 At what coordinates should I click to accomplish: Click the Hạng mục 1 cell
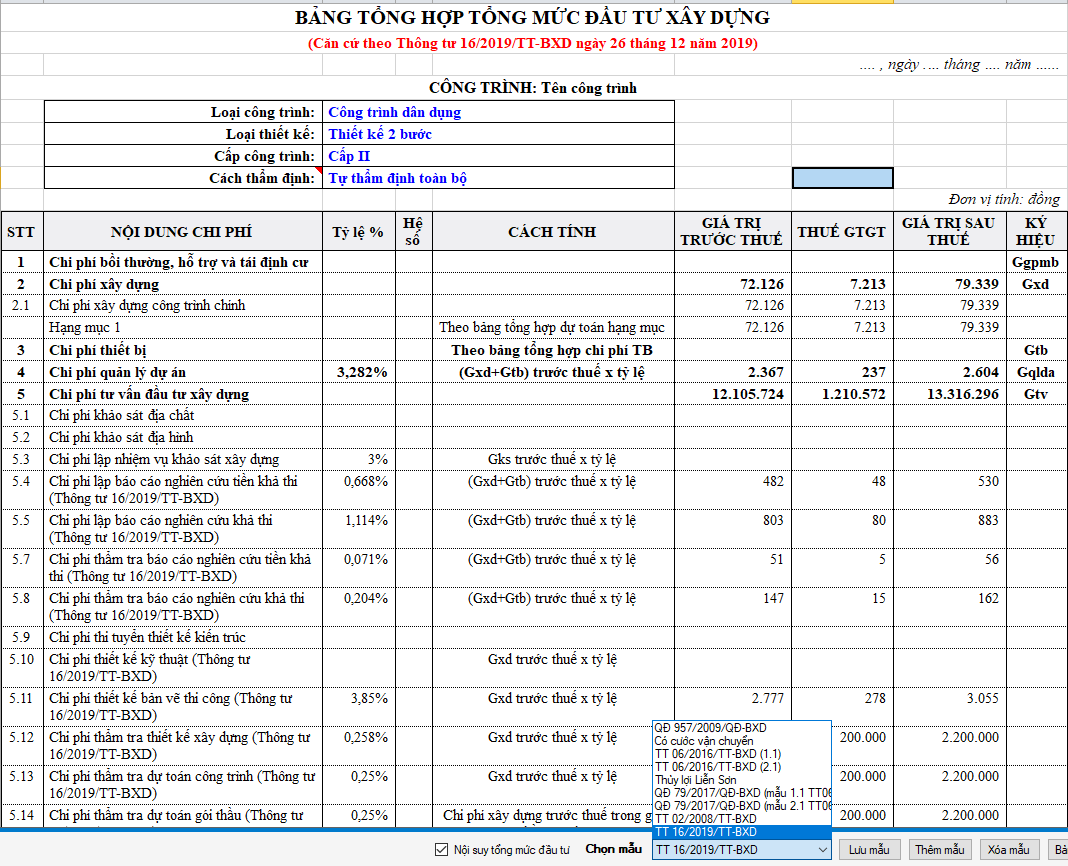tap(183, 328)
